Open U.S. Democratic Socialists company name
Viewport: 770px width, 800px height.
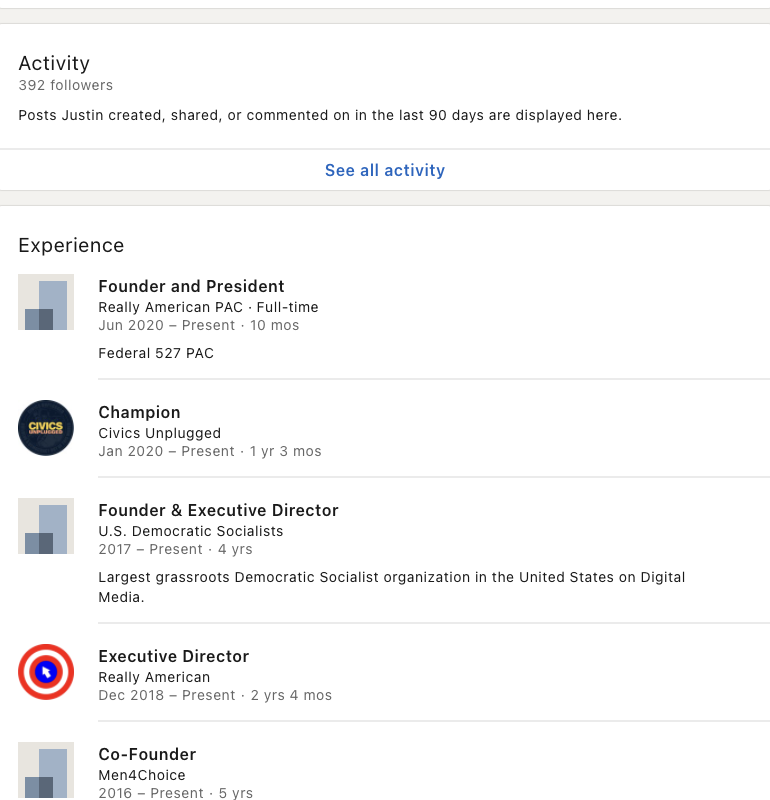coord(190,531)
